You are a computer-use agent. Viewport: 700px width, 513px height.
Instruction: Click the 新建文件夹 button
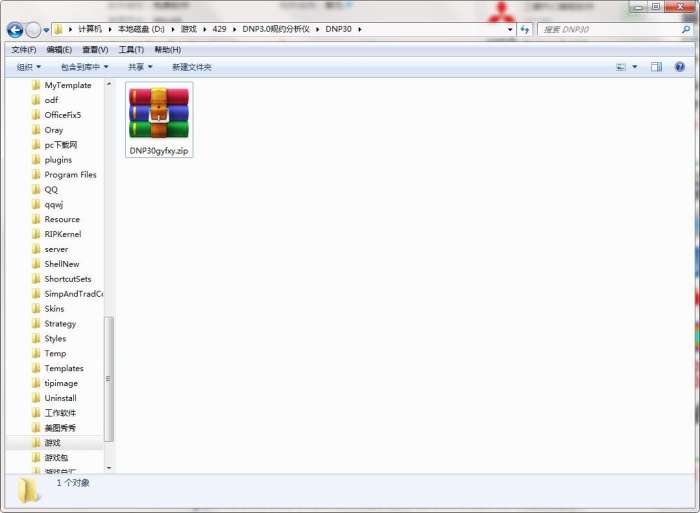pos(192,67)
